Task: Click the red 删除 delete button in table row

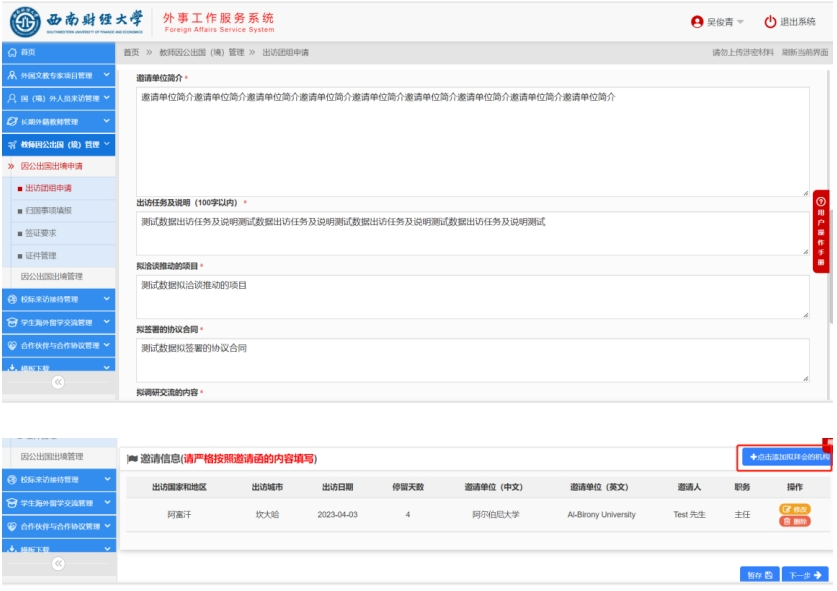Action: click(x=795, y=522)
